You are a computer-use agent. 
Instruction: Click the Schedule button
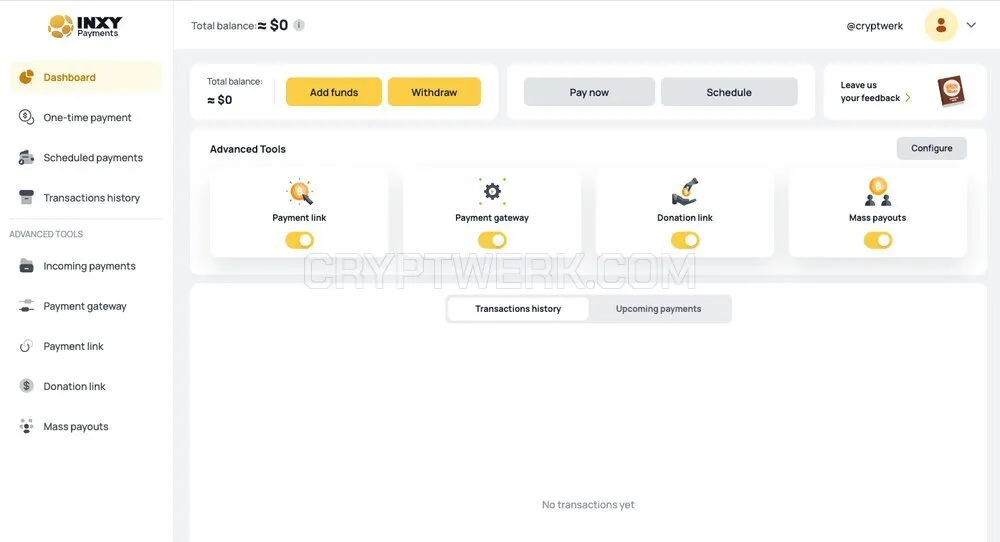[x=729, y=92]
